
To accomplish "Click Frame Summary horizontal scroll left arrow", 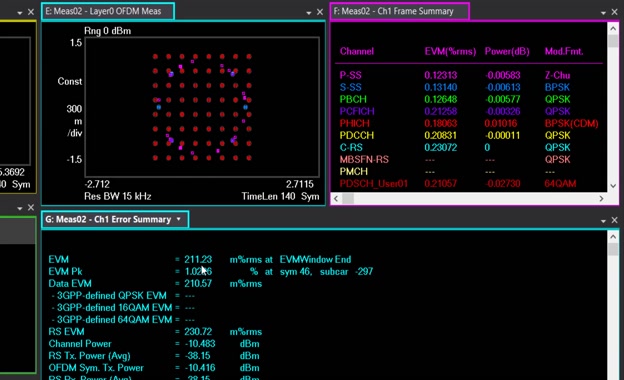I will (x=336, y=198).
